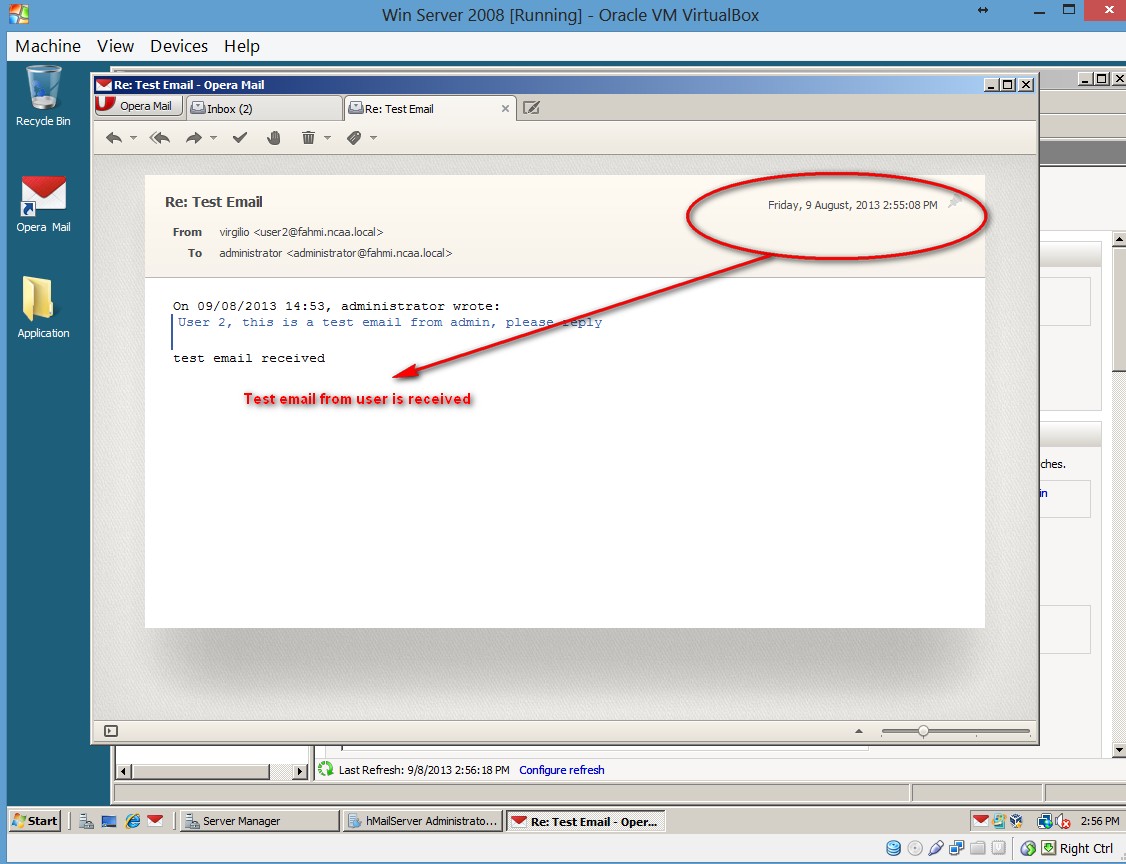Image resolution: width=1126 pixels, height=864 pixels.
Task: Click the refresh icon beside Last Refresh text
Action: point(323,769)
